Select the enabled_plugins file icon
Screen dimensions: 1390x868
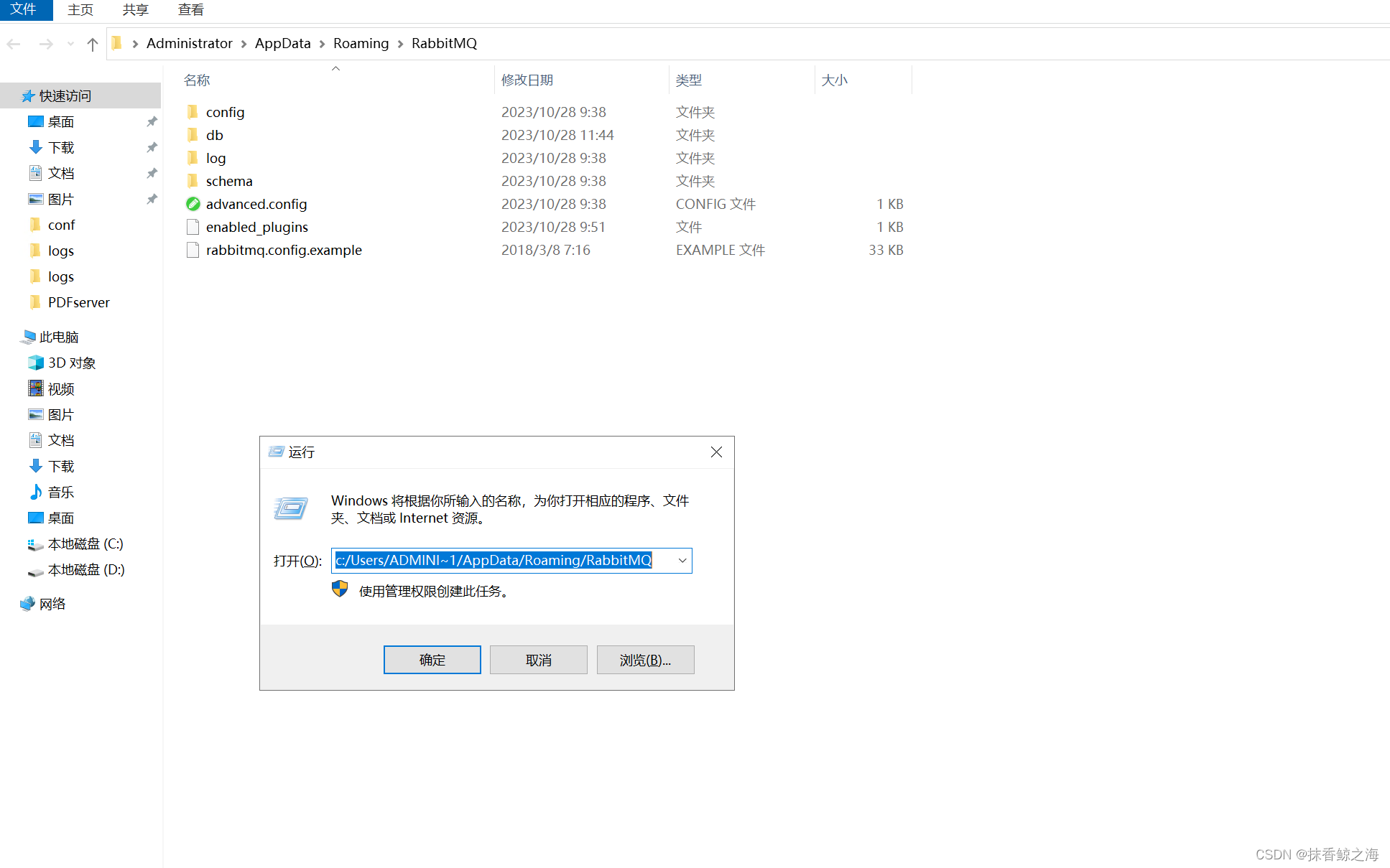(193, 227)
